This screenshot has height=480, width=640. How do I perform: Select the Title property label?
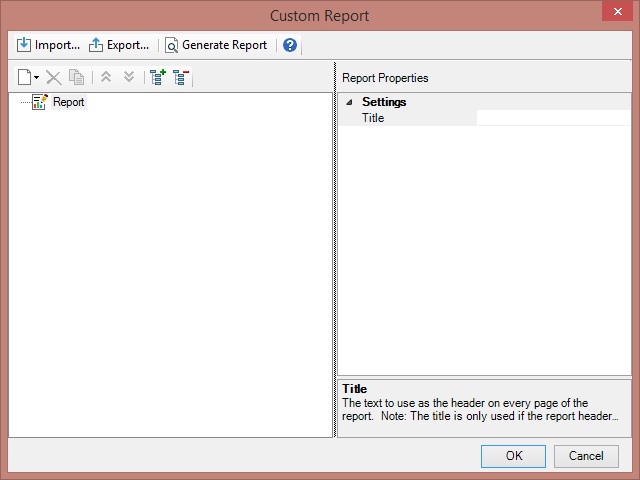click(x=373, y=118)
